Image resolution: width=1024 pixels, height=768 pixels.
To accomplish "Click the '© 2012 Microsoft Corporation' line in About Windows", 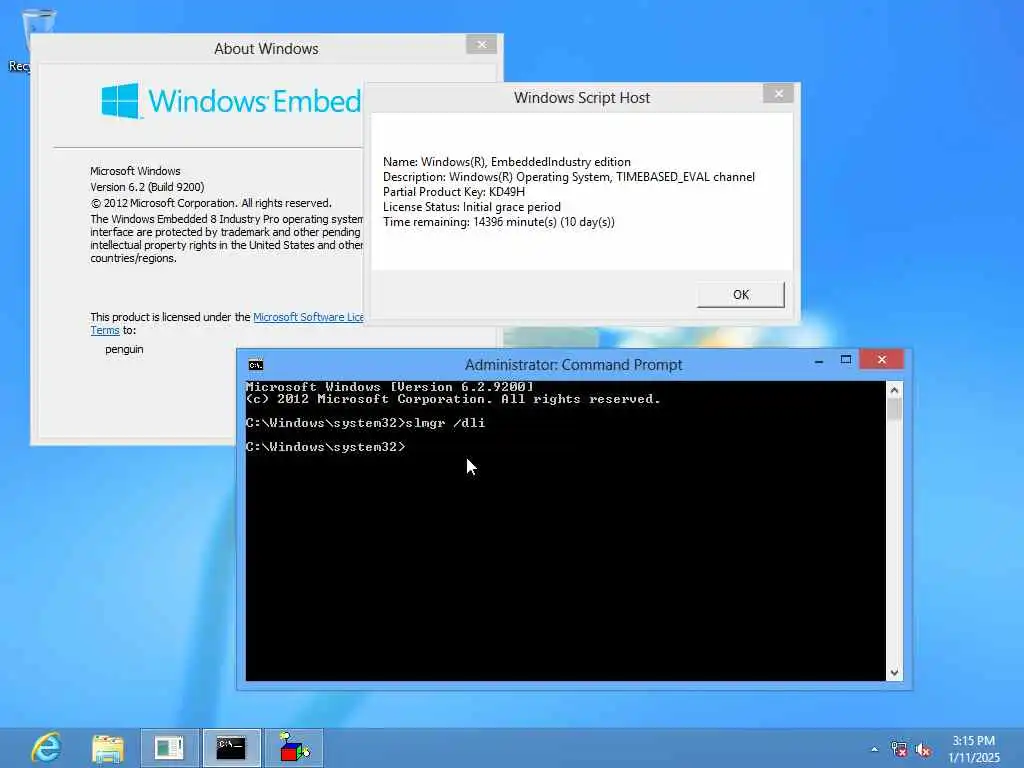I will click(x=211, y=203).
